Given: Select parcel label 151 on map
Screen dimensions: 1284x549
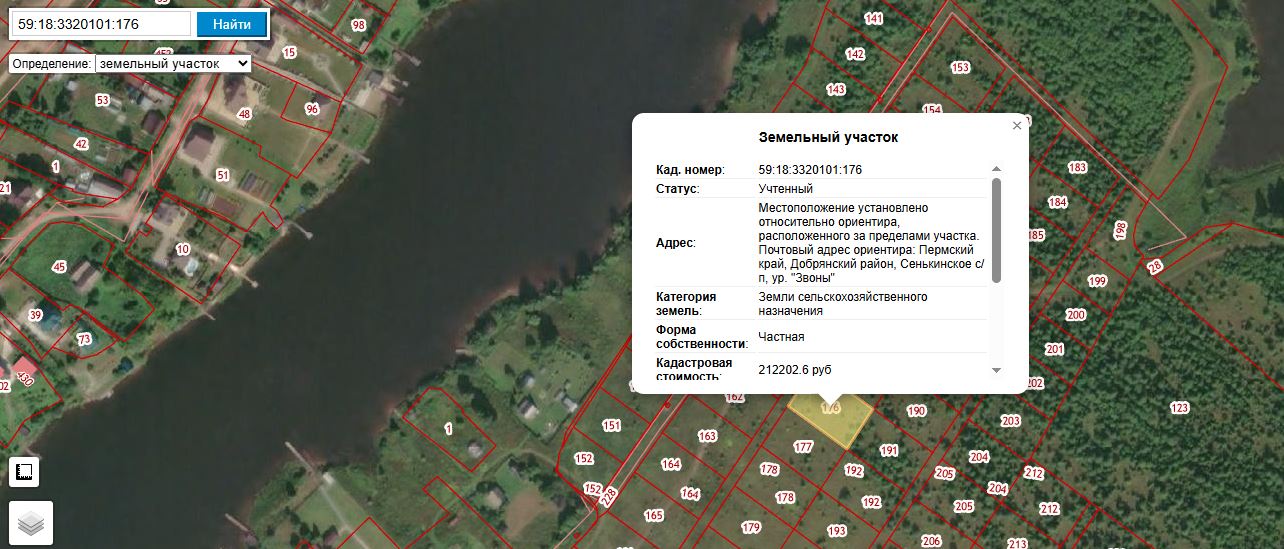Looking at the screenshot, I should point(612,426).
